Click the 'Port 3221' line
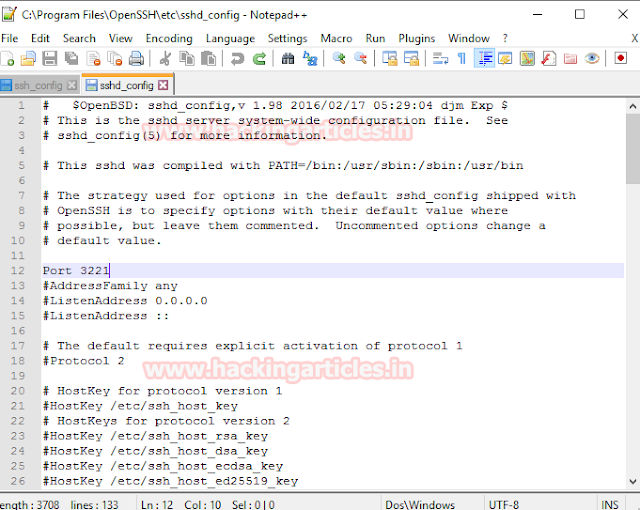This screenshot has height=510, width=640. coord(76,271)
